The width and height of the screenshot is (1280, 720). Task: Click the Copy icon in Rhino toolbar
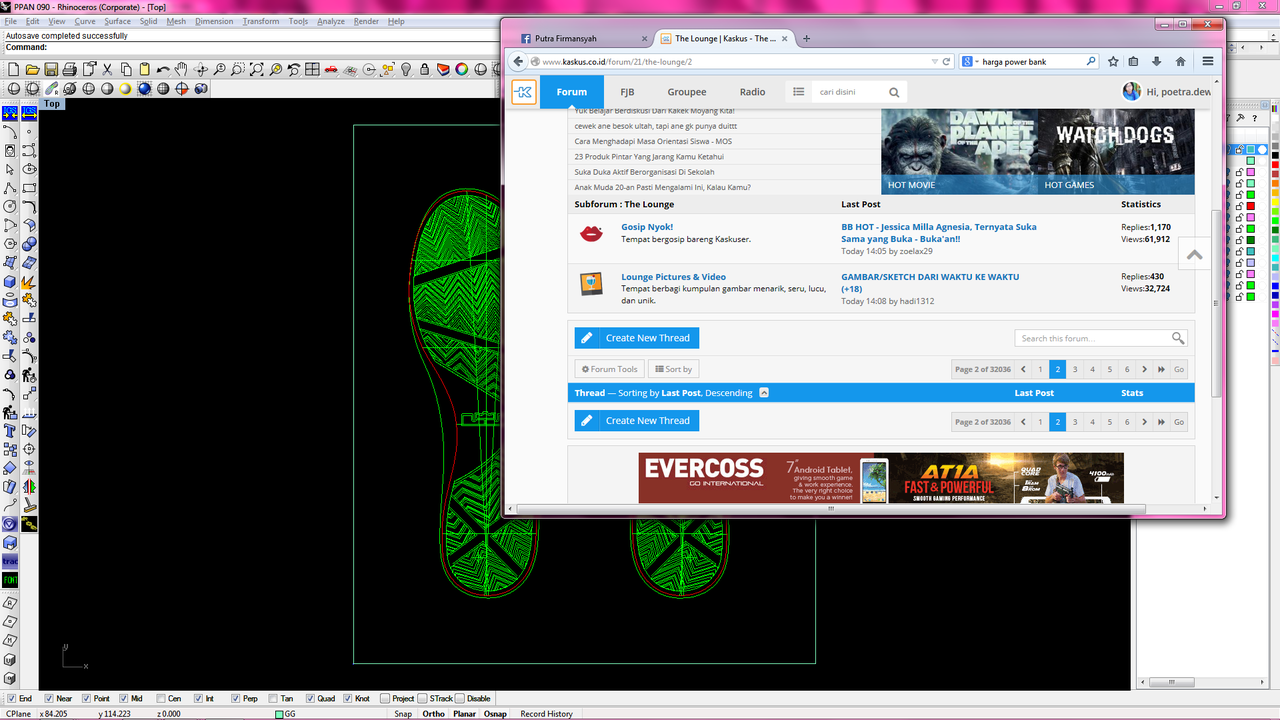pos(126,69)
